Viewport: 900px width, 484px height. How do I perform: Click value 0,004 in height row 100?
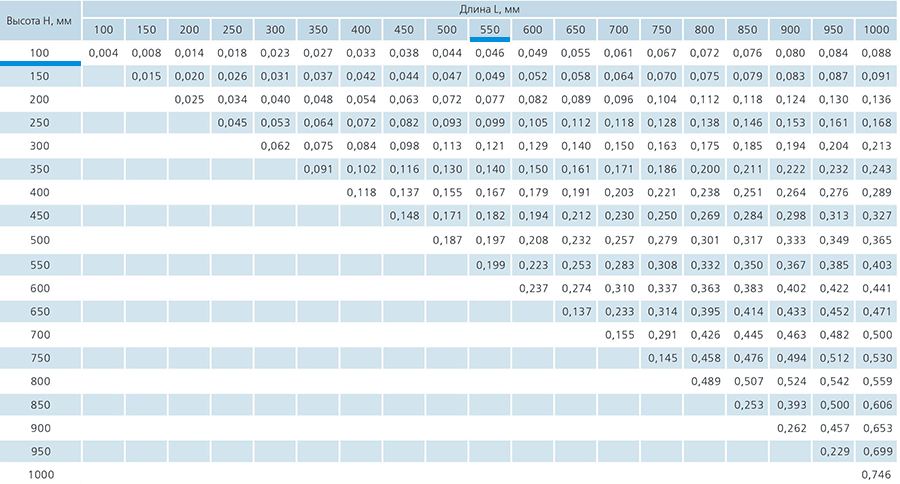103,53
